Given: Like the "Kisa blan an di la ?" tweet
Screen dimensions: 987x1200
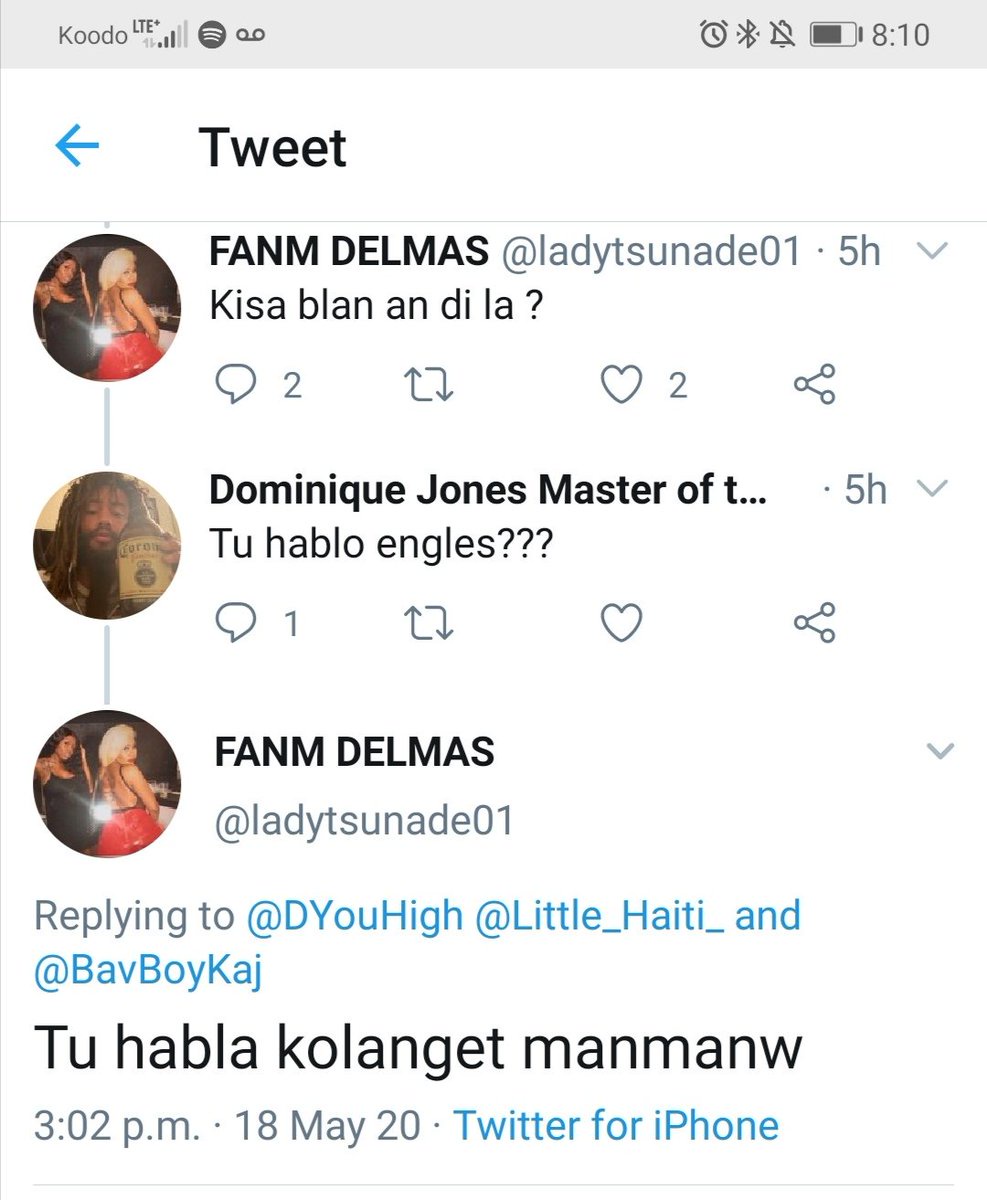Looking at the screenshot, I should coord(621,386).
